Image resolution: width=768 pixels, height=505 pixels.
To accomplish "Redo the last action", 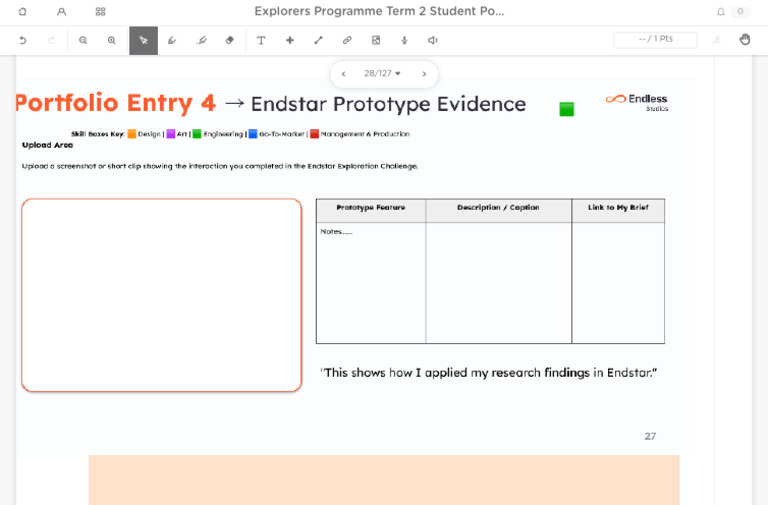I will point(51,40).
